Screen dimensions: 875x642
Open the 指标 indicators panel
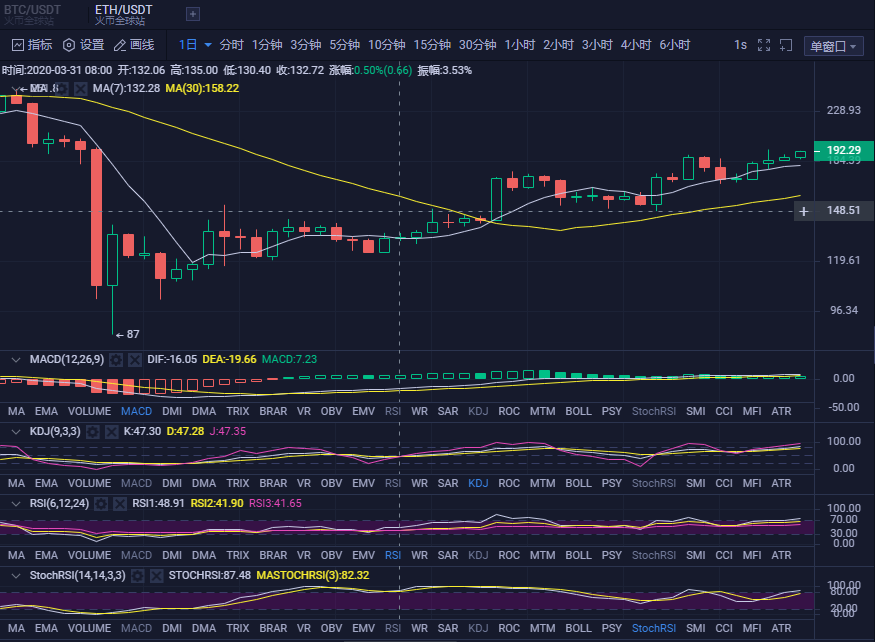pos(35,44)
